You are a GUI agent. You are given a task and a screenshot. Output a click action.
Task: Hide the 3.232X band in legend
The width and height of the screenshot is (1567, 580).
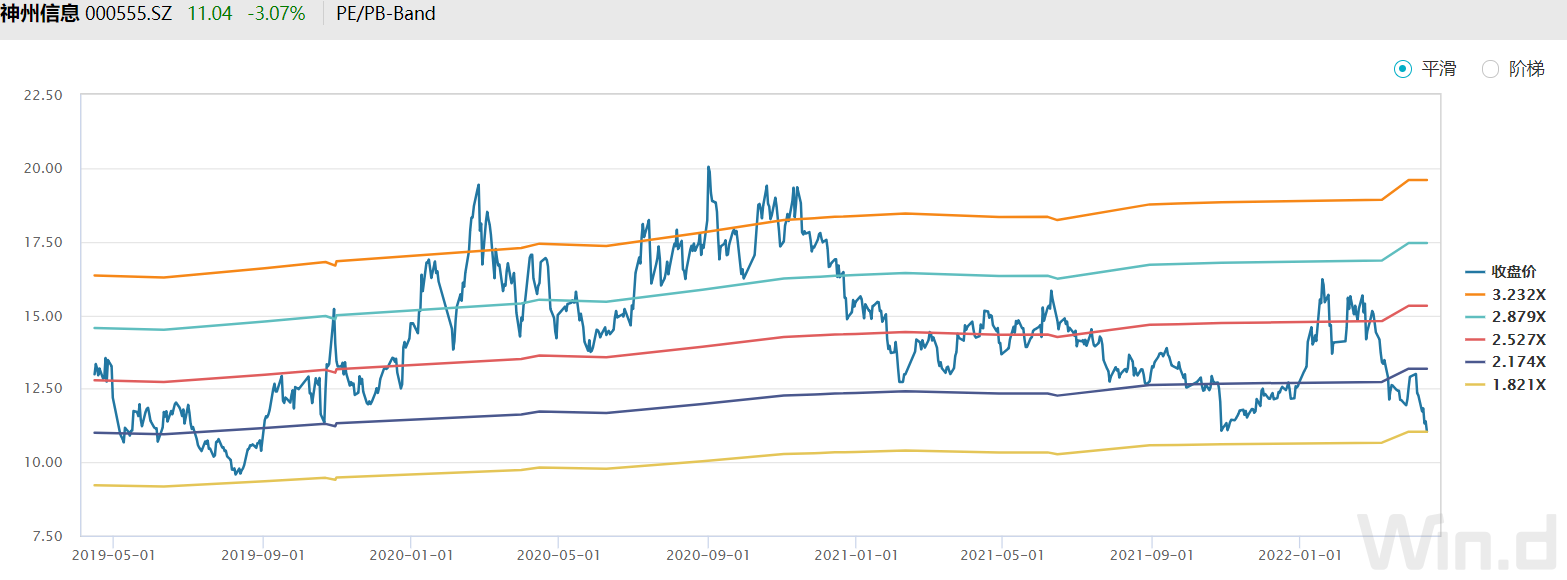click(x=1505, y=294)
